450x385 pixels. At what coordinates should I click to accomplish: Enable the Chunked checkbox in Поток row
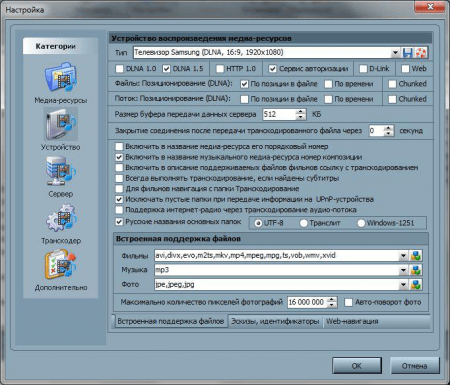(x=392, y=99)
